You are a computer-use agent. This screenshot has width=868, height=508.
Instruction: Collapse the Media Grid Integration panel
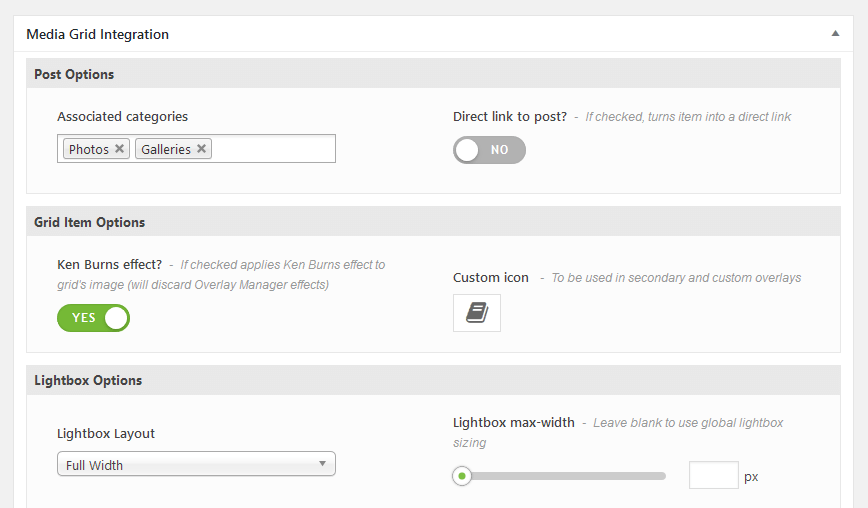(x=835, y=34)
